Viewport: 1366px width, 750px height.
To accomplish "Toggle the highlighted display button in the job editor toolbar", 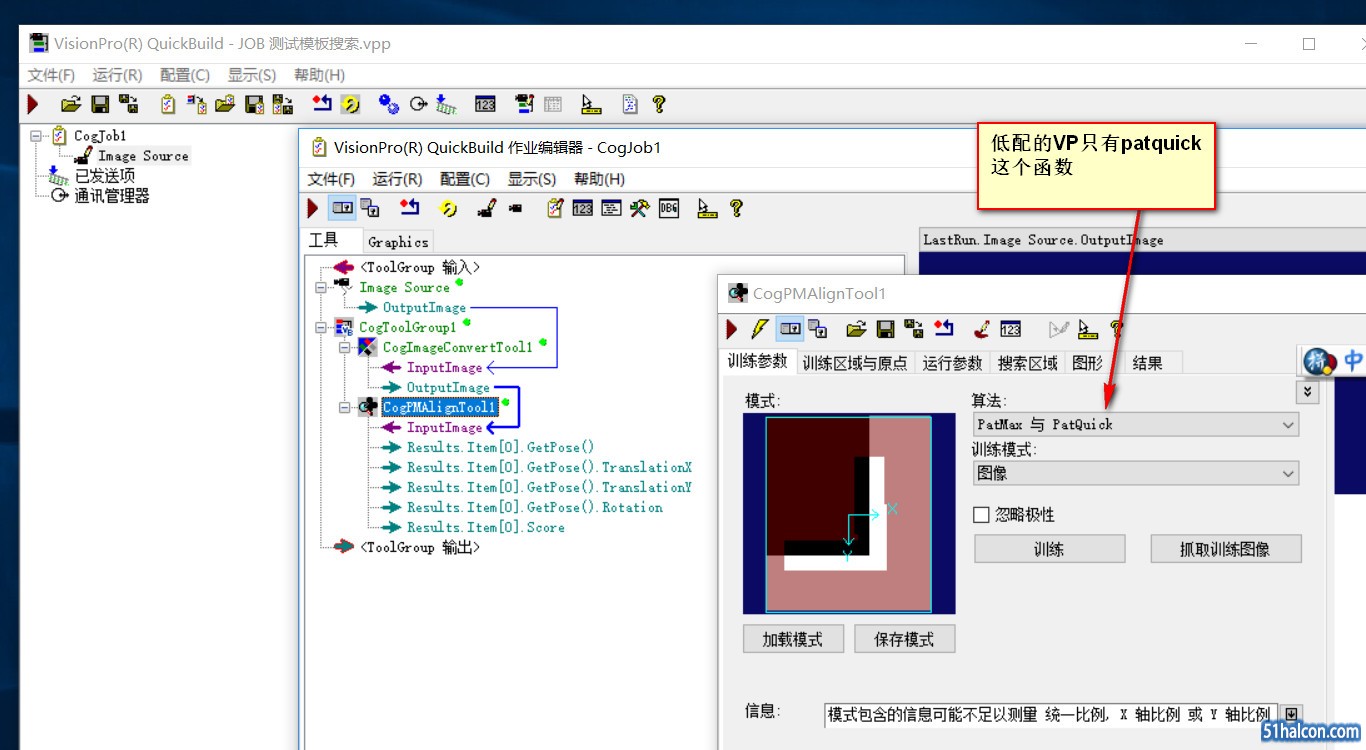I will pos(342,208).
